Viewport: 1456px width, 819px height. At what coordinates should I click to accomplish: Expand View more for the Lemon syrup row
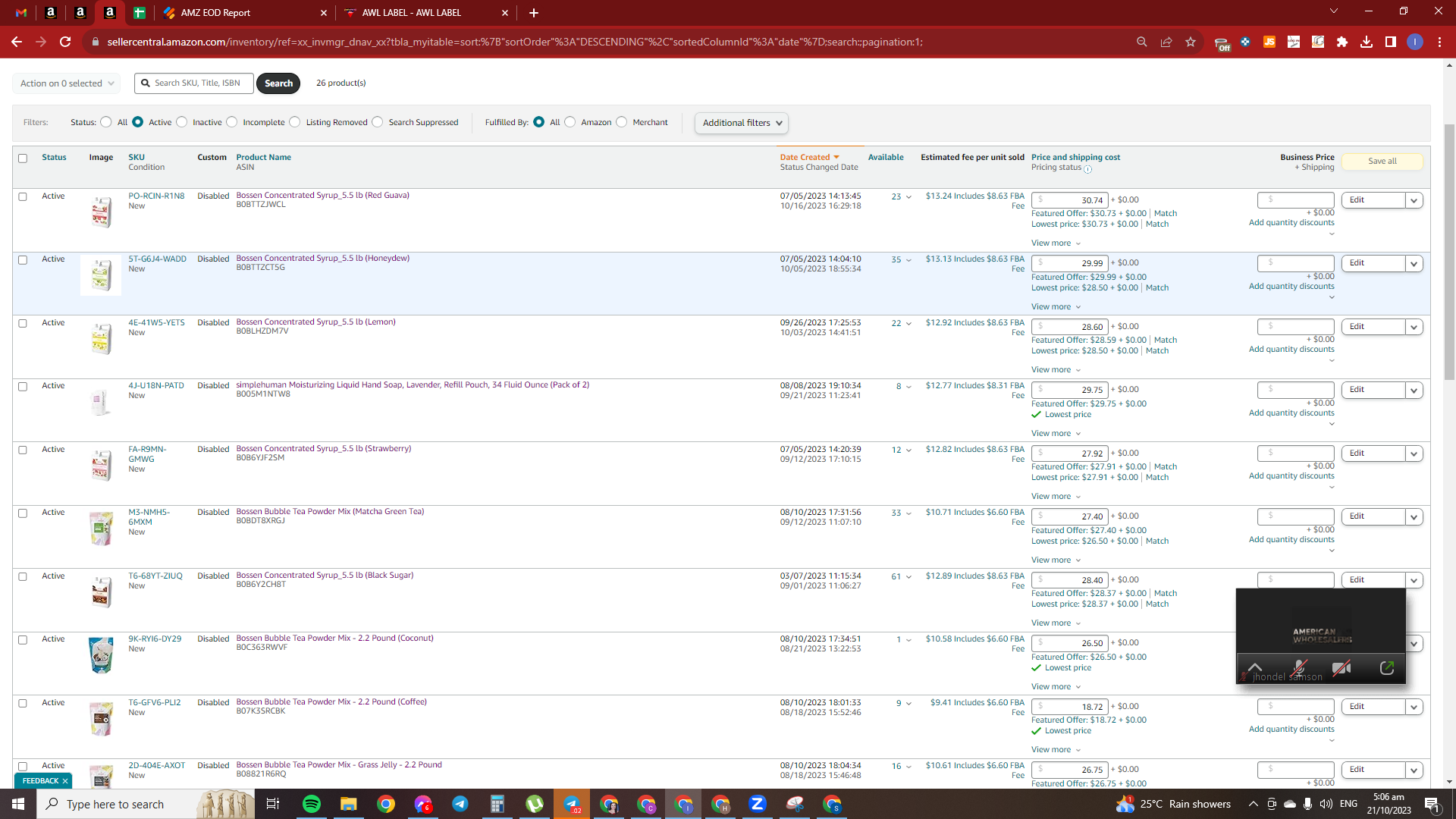pos(1056,370)
